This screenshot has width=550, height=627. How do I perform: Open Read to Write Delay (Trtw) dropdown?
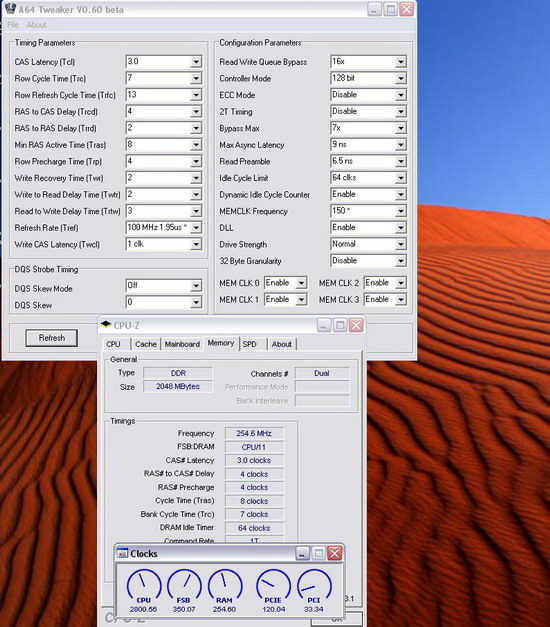[x=196, y=211]
